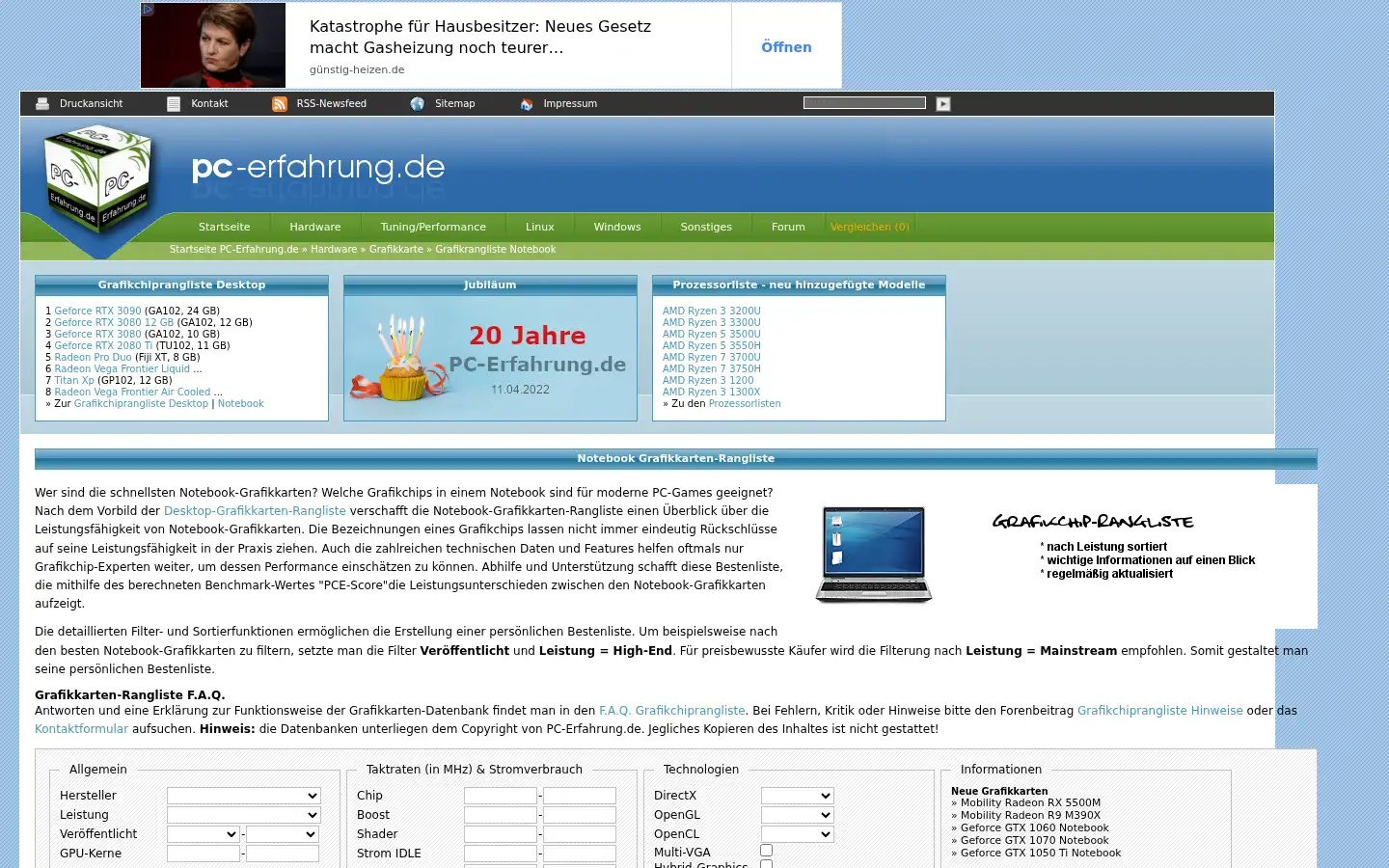The image size is (1389, 868).
Task: Go to the Forum menu item
Action: pos(788,228)
